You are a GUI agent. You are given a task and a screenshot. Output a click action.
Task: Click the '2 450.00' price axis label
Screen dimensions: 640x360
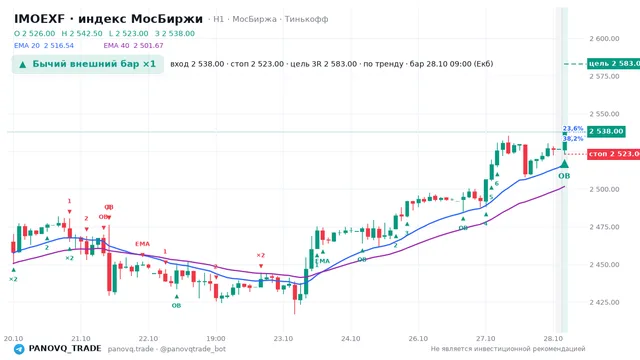pyautogui.click(x=604, y=264)
